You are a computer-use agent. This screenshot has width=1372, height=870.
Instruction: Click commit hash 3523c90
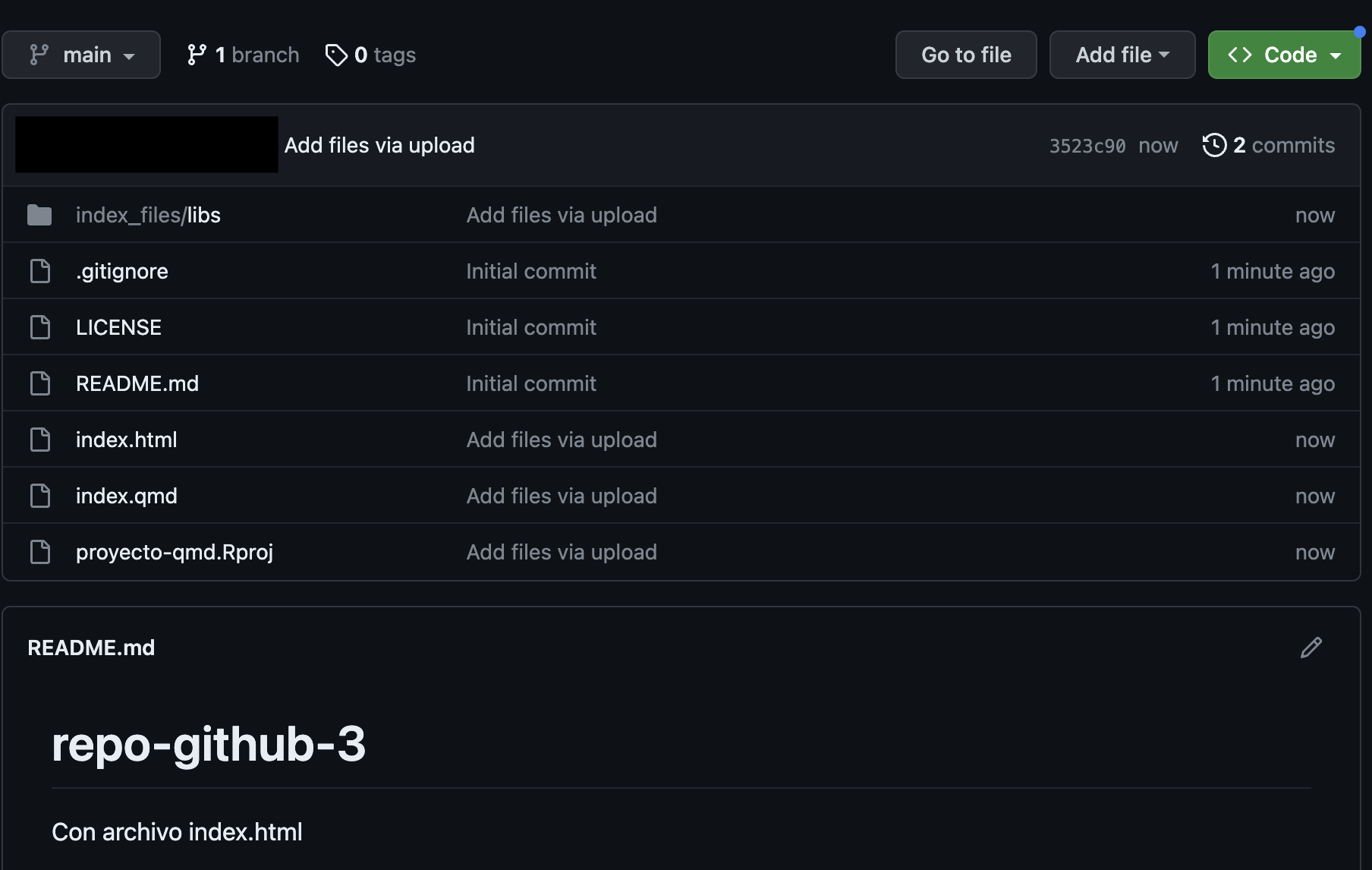coord(1087,146)
